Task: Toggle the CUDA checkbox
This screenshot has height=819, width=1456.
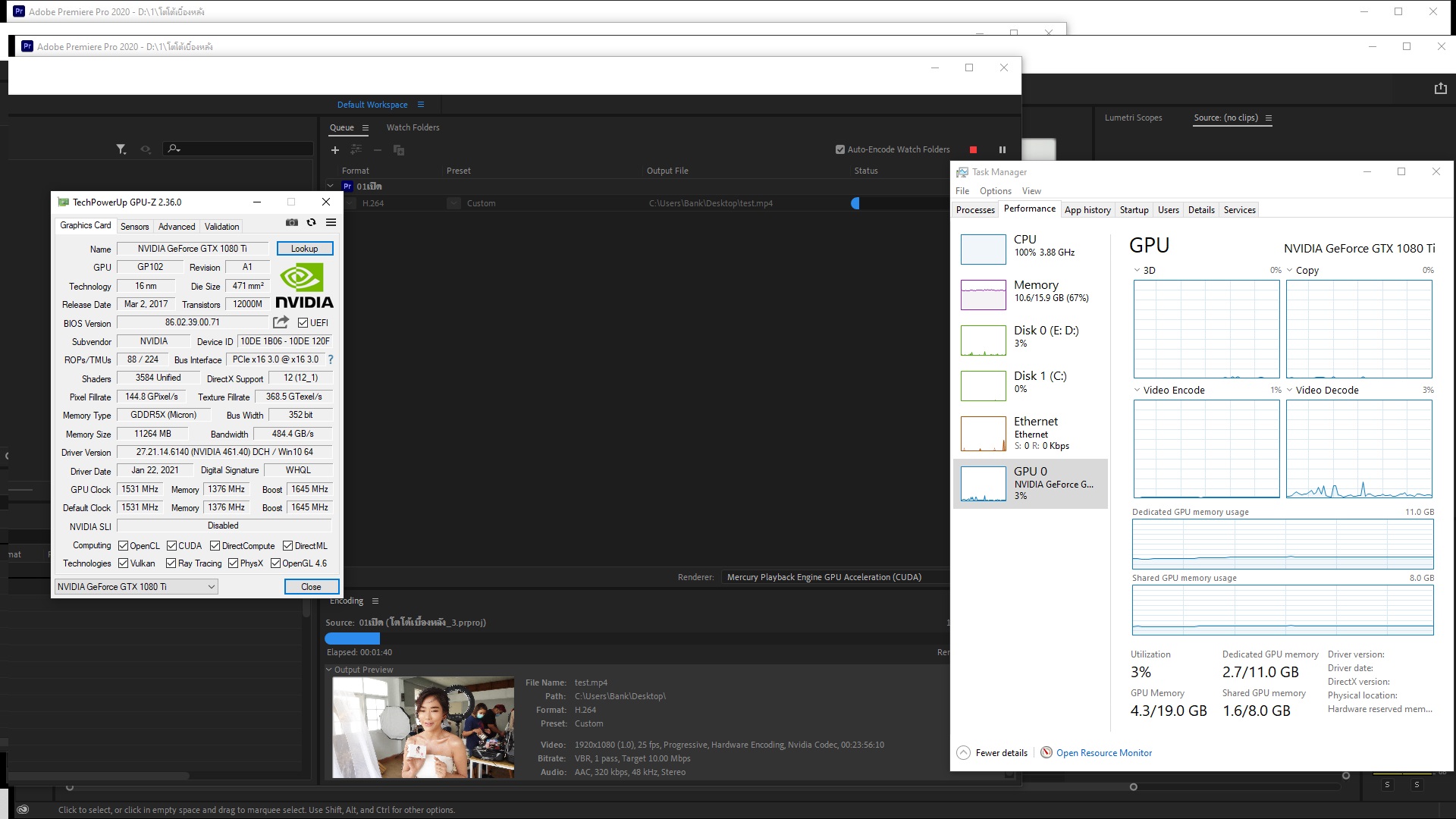Action: point(171,546)
